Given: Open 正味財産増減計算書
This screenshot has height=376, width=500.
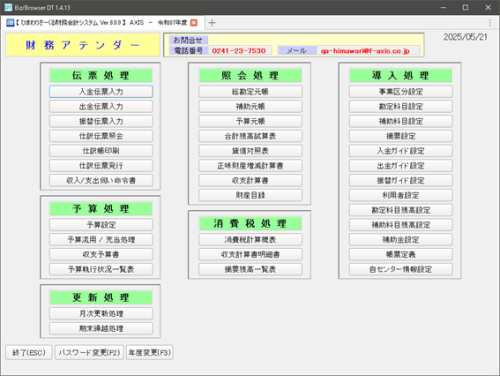Looking at the screenshot, I should pos(250,166).
